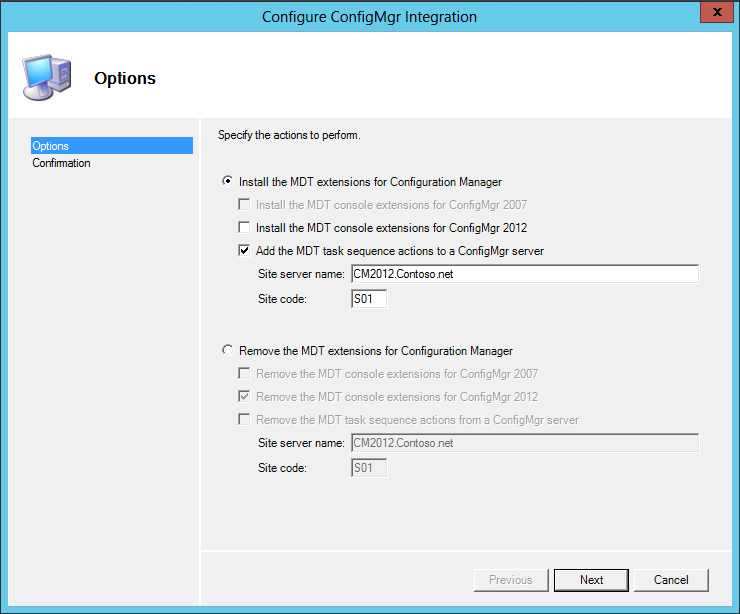The height and width of the screenshot is (614, 740).
Task: Click the disabled Site server name field under Remove
Action: coord(523,443)
